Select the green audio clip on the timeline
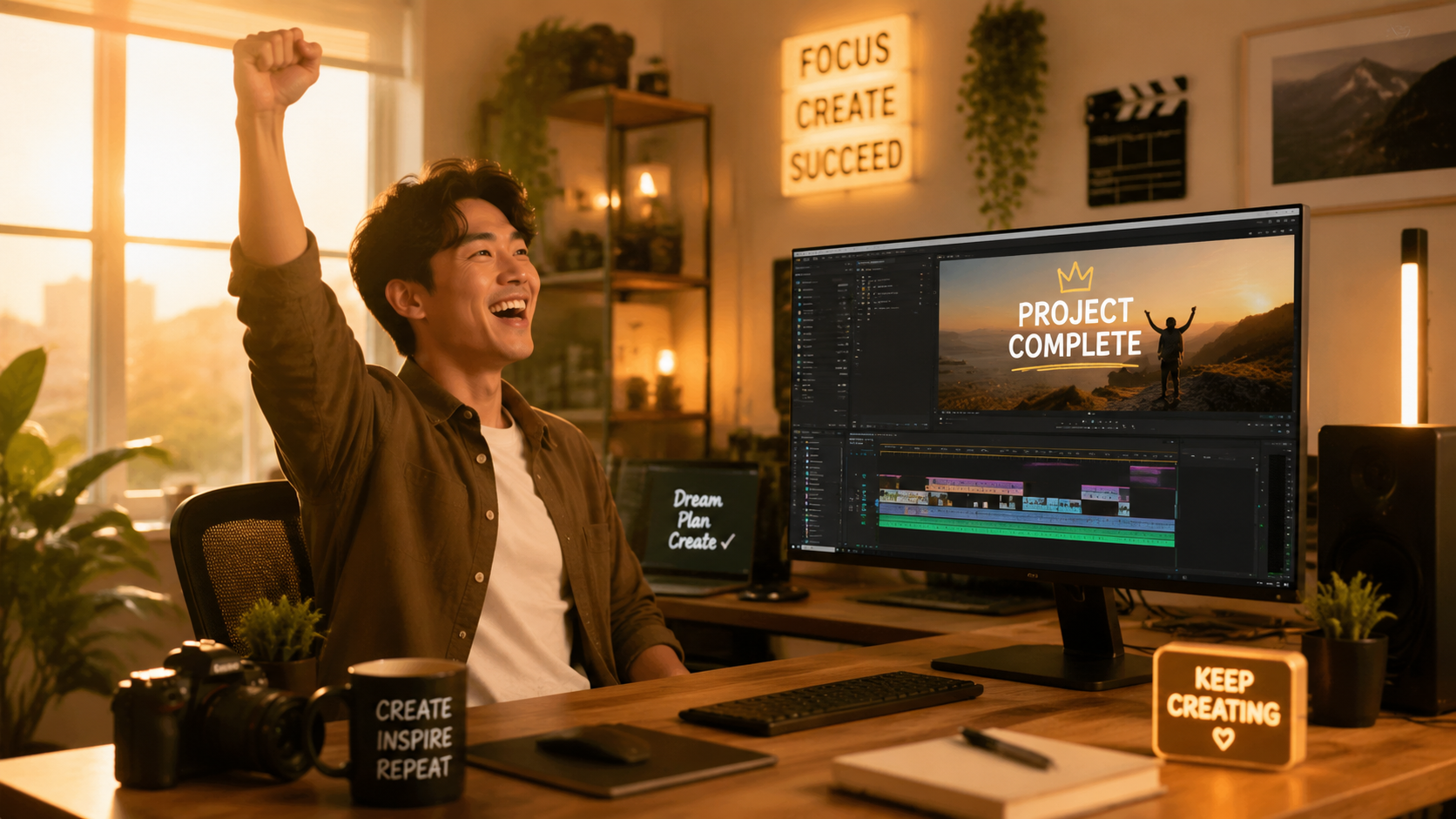The image size is (1456, 819). pos(1027,532)
